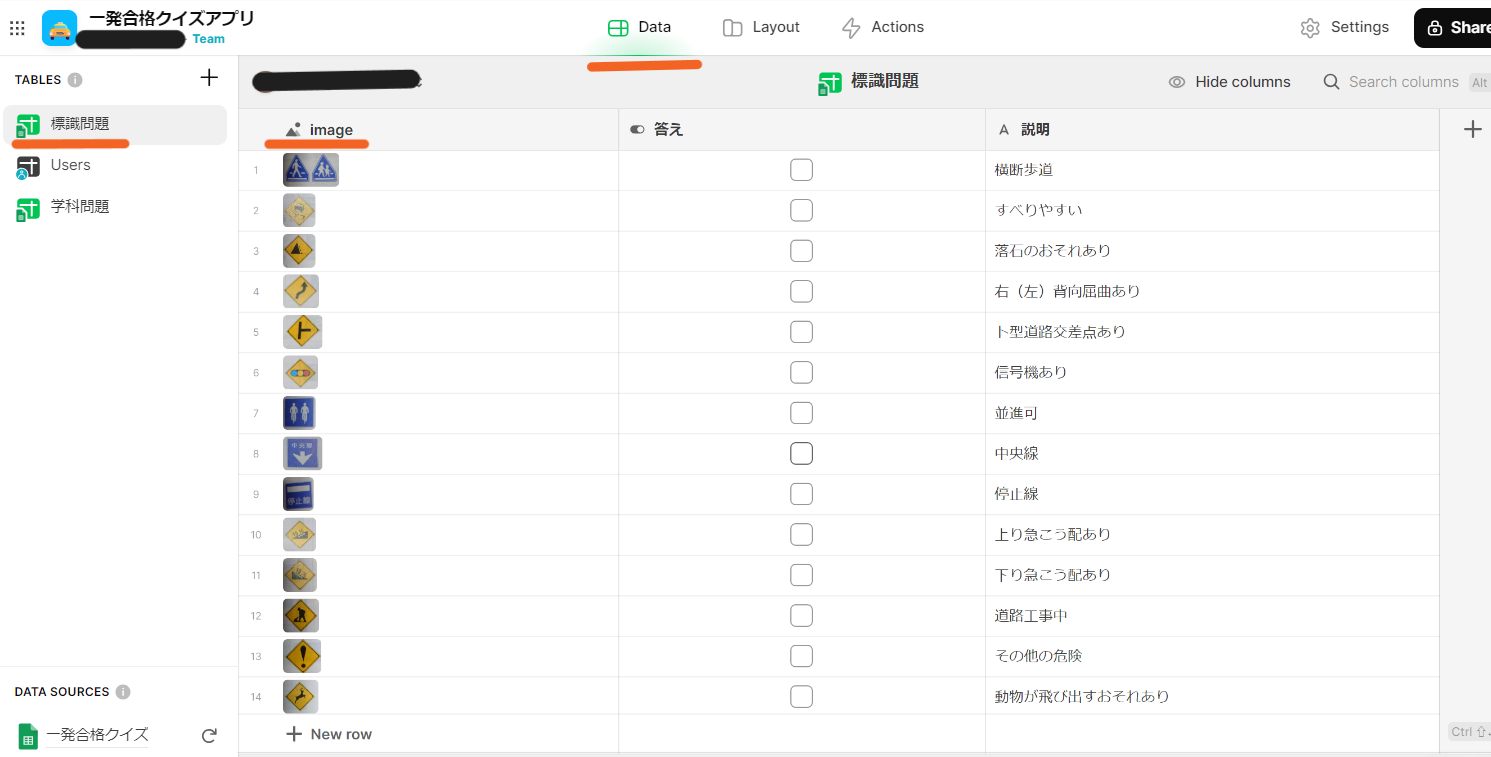The width and height of the screenshot is (1491, 757).
Task: Refresh the 一発合格クイズ data source
Action: point(209,736)
